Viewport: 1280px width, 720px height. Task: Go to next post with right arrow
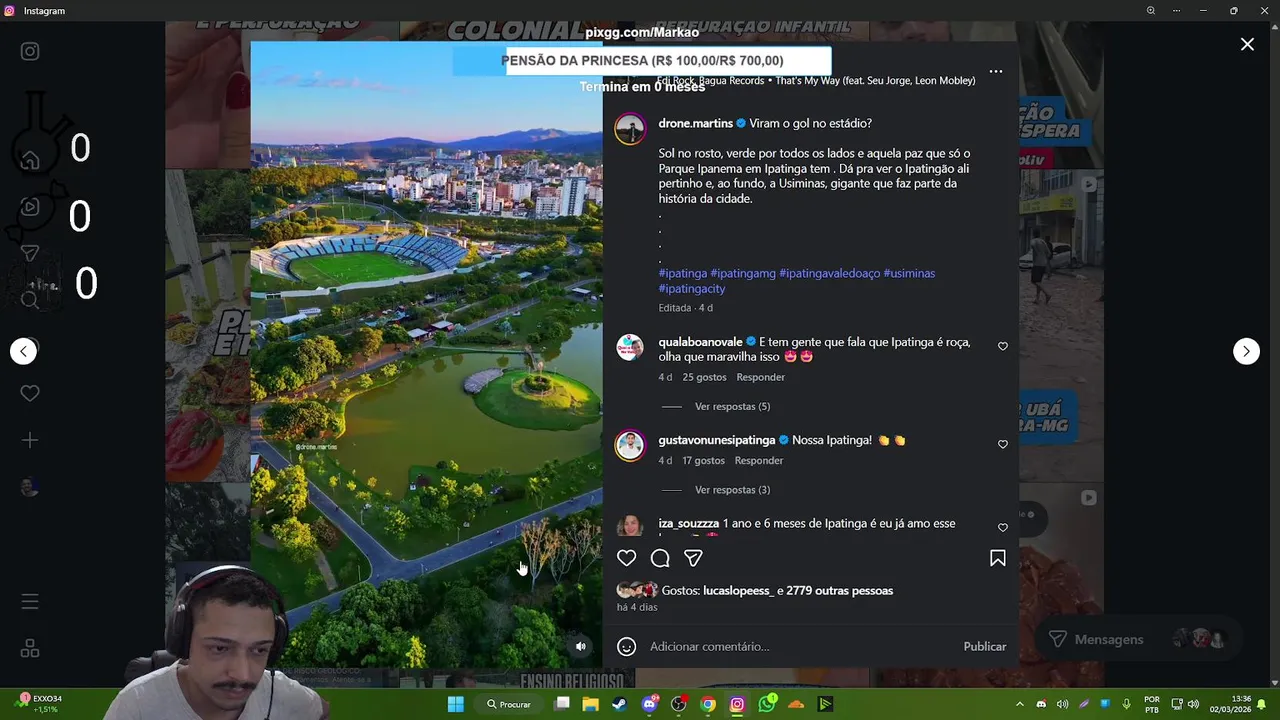point(1246,351)
